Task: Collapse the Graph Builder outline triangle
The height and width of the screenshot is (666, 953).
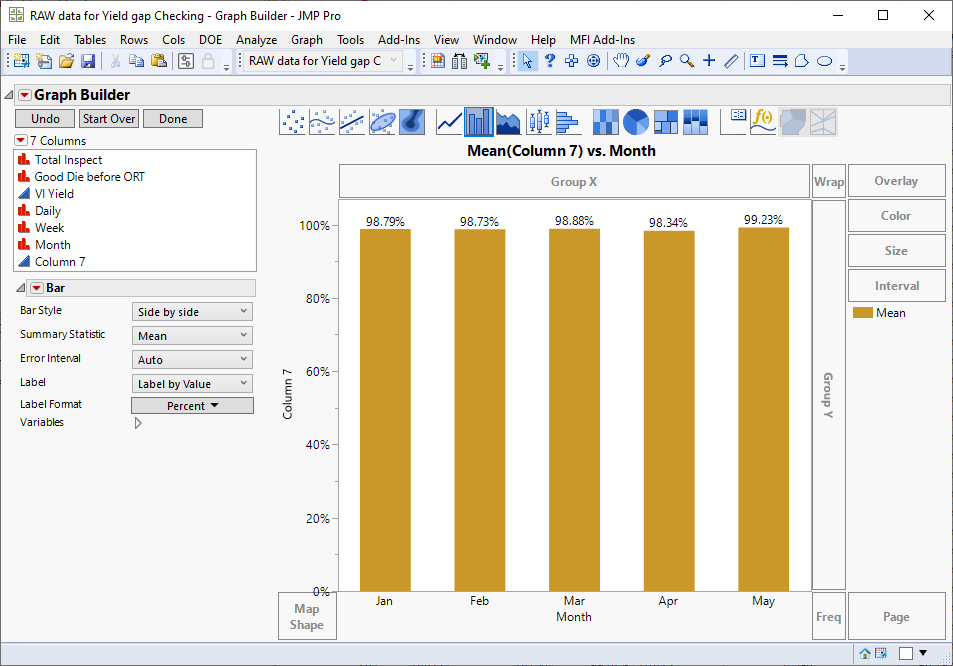Action: pyautogui.click(x=9, y=95)
